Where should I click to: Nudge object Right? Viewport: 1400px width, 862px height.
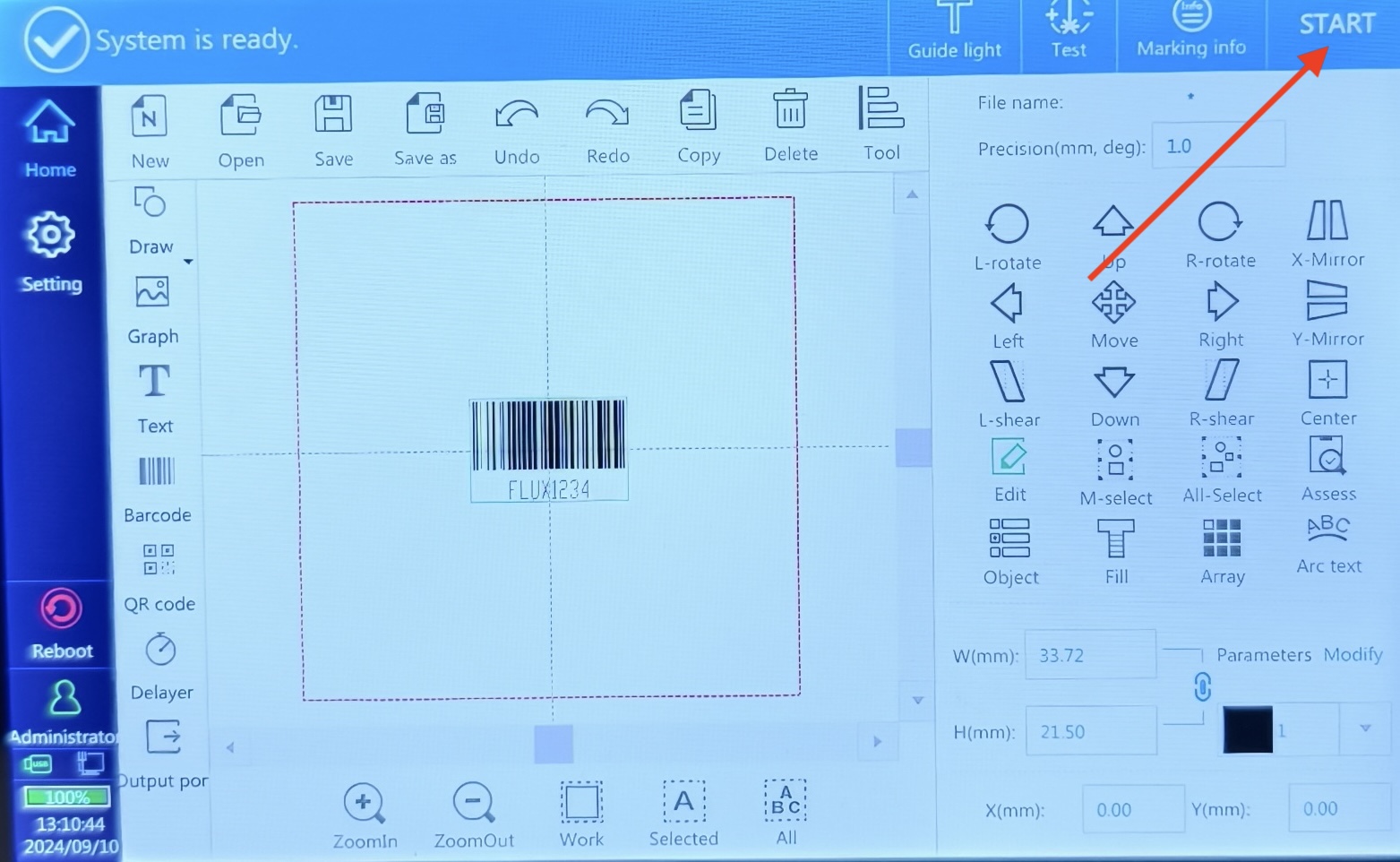point(1221,315)
